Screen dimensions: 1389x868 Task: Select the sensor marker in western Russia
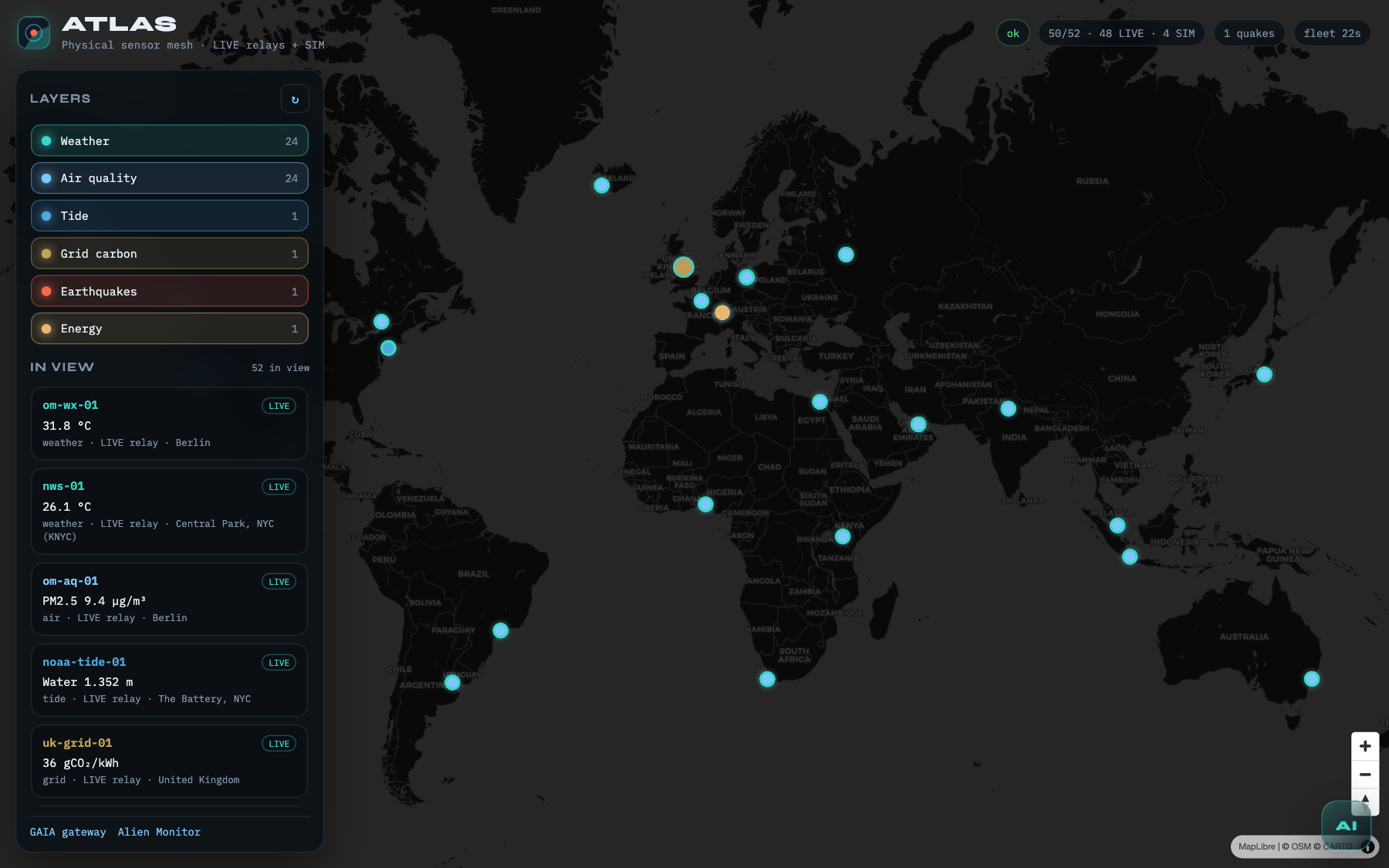846,255
